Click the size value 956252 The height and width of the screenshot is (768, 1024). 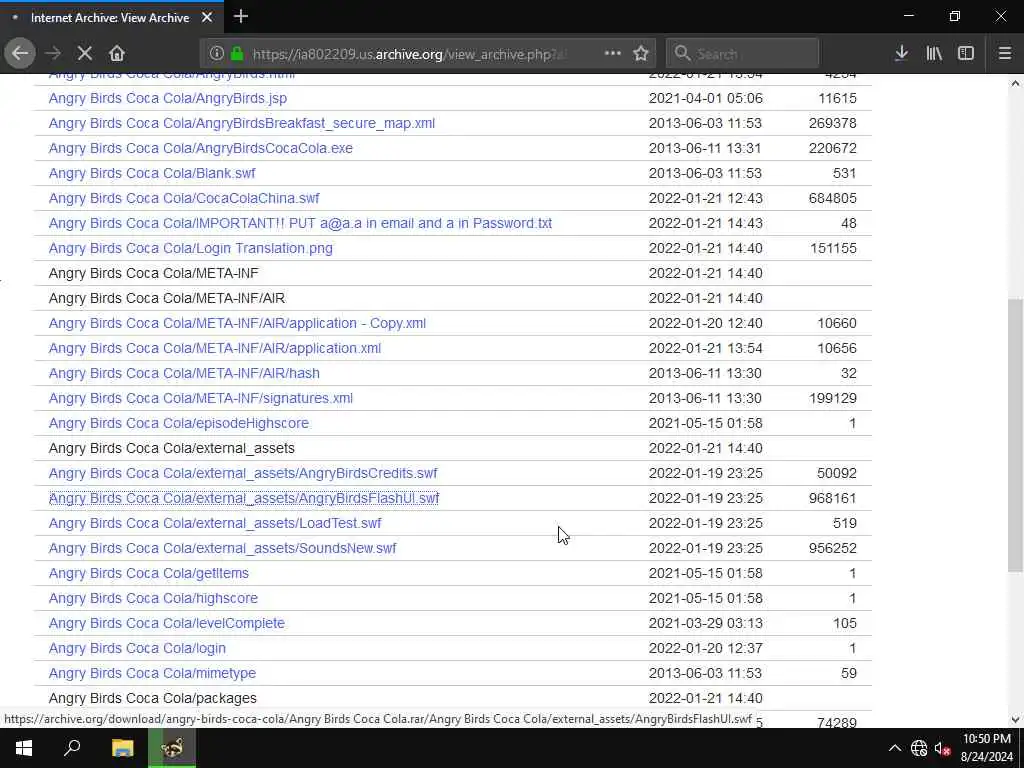click(x=832, y=549)
